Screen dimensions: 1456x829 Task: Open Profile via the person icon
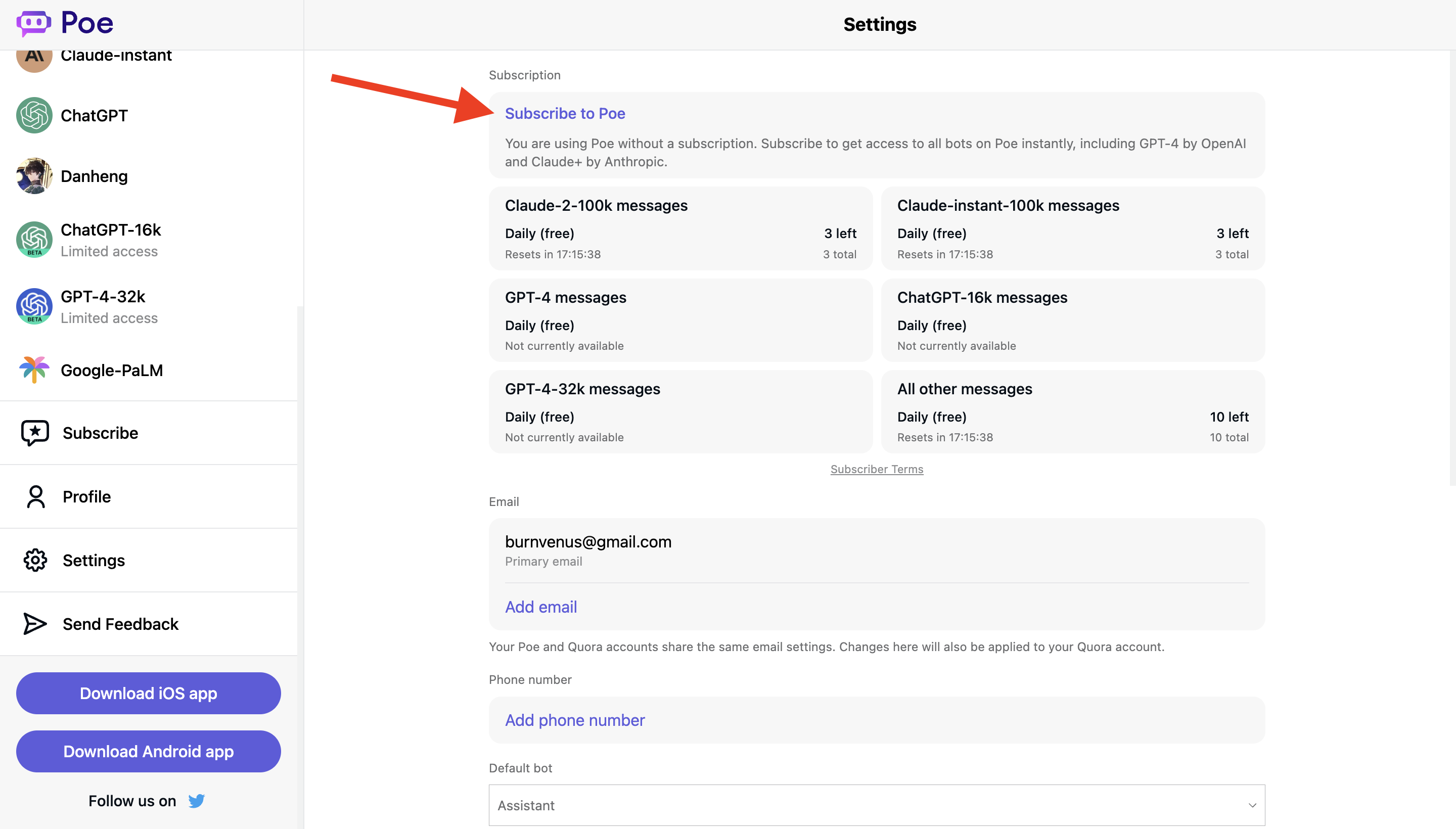pos(35,496)
